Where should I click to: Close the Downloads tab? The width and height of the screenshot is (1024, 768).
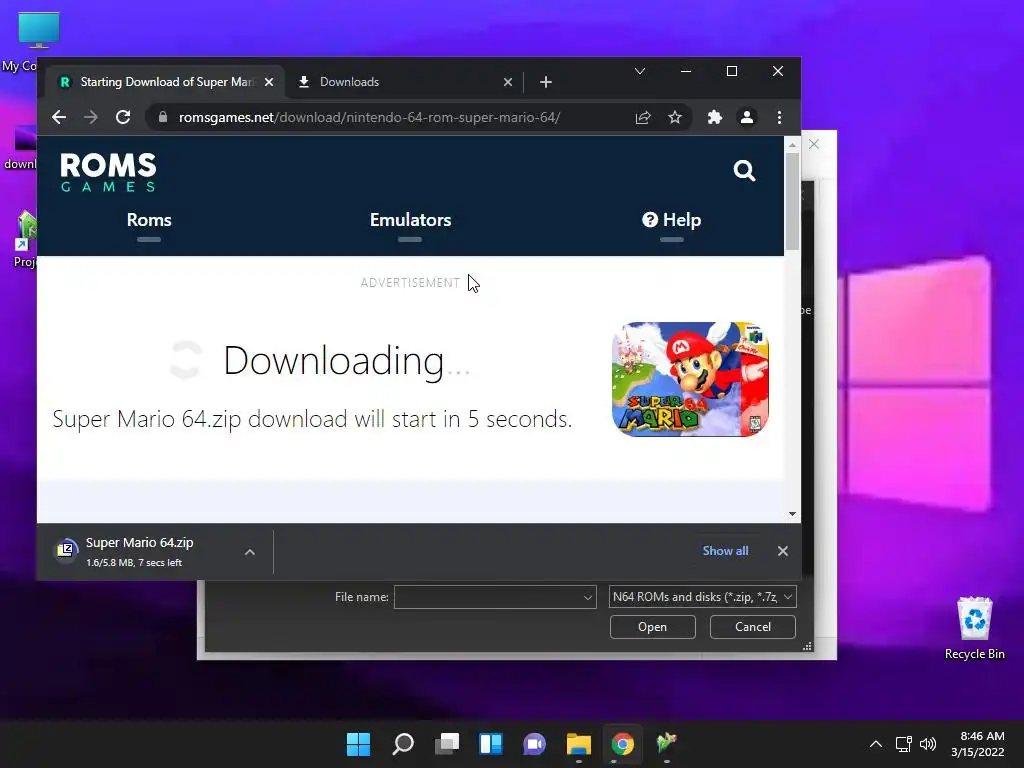(x=507, y=82)
